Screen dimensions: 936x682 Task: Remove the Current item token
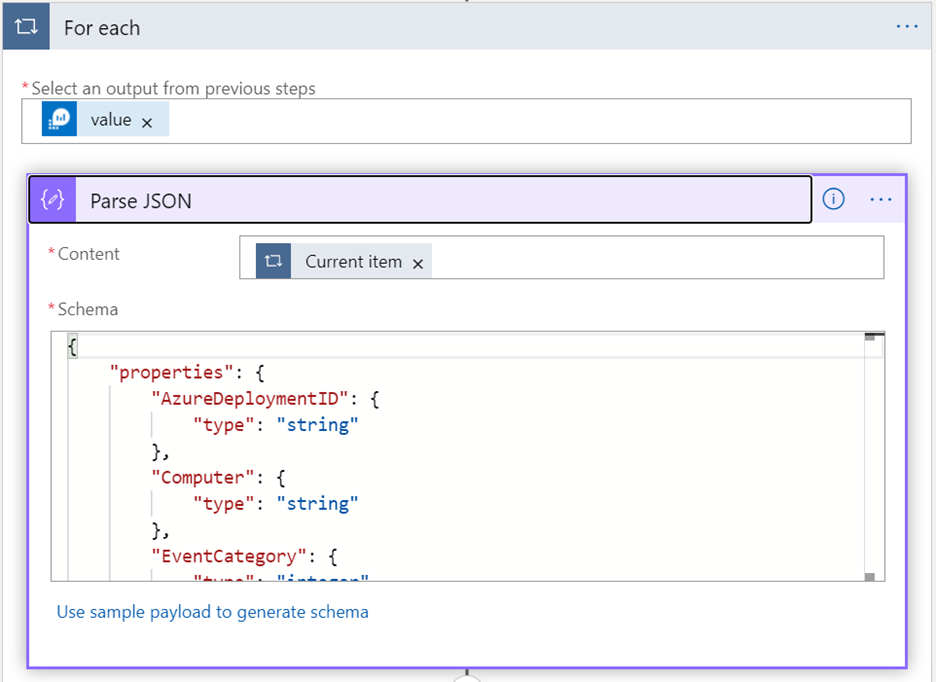pyautogui.click(x=418, y=263)
